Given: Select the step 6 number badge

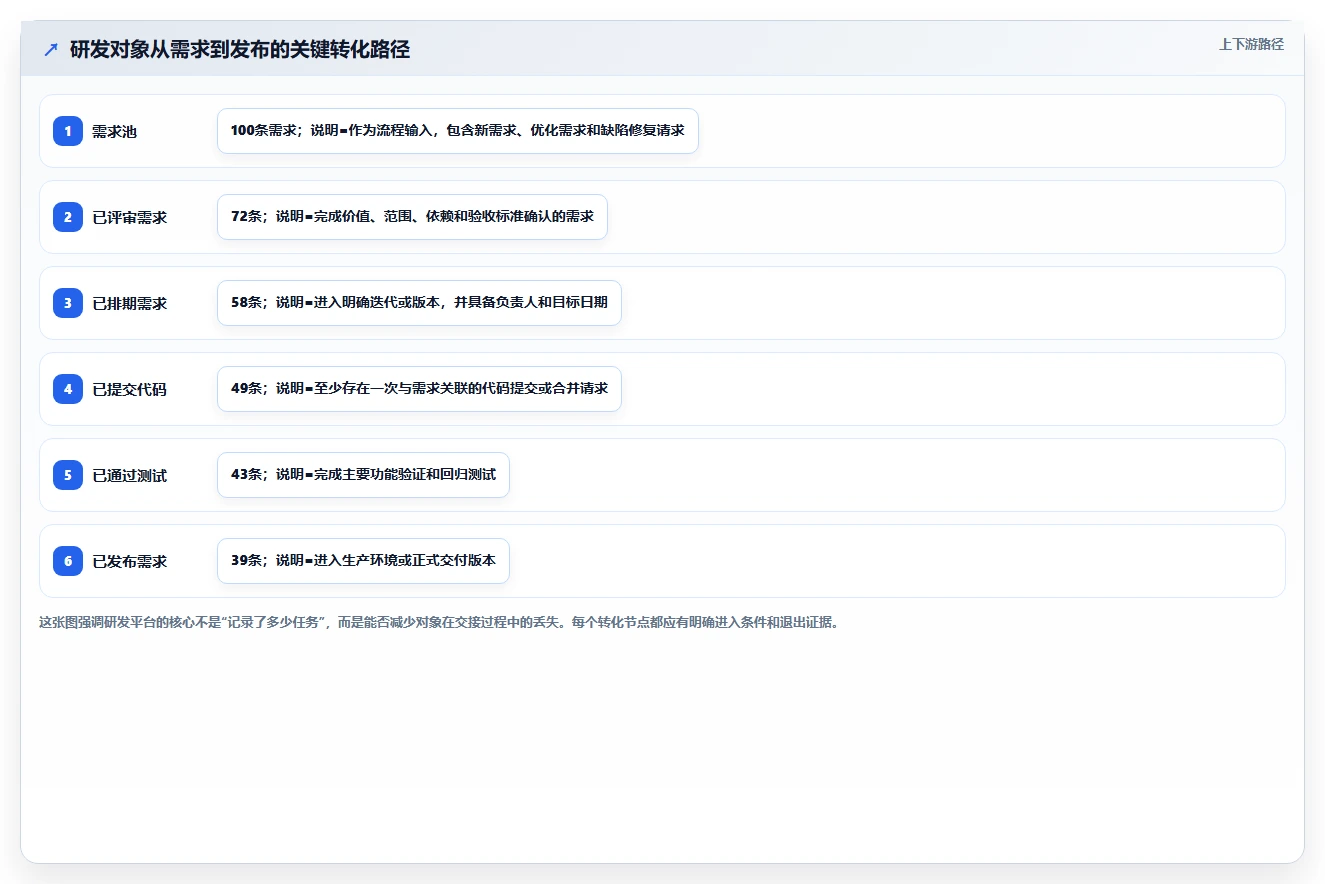Looking at the screenshot, I should 68,561.
